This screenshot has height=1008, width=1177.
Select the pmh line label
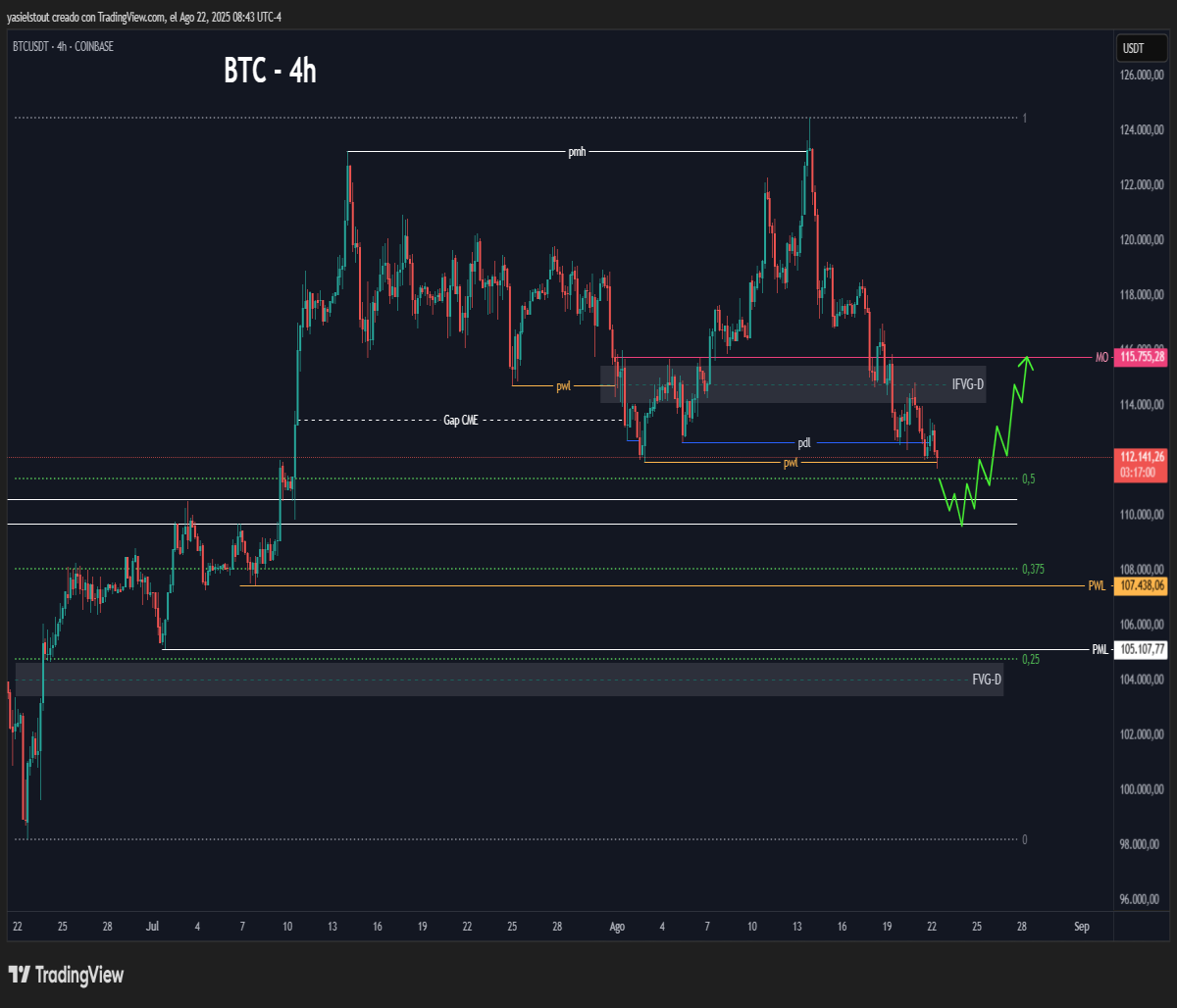pyautogui.click(x=578, y=152)
